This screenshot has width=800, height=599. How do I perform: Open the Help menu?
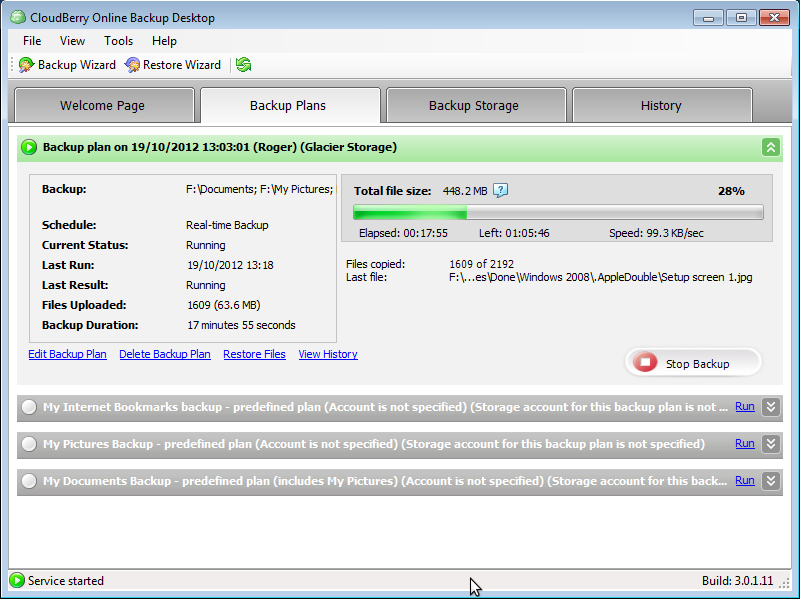164,41
